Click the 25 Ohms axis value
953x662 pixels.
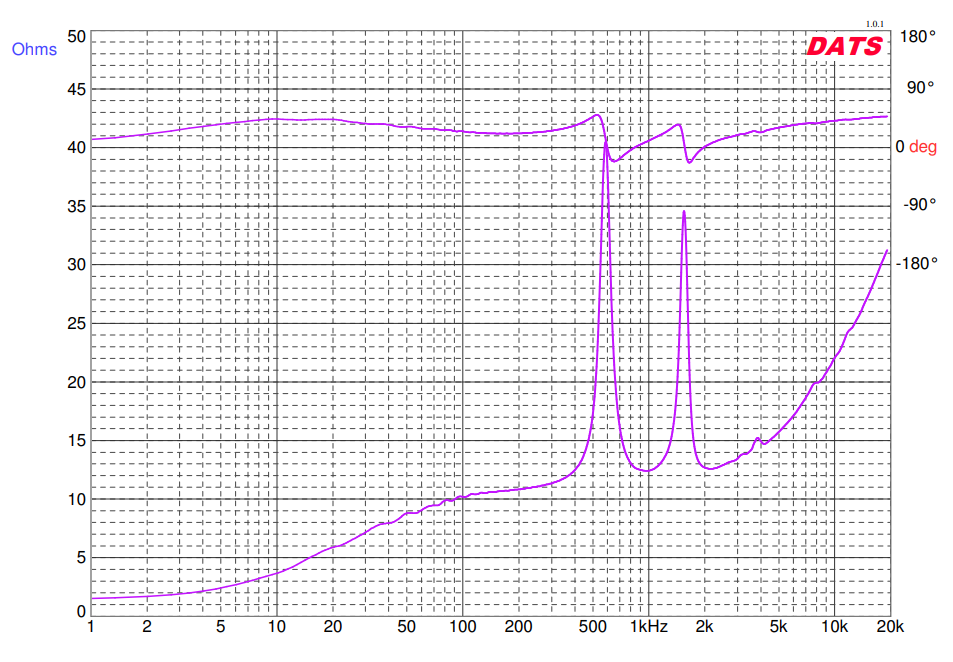pyautogui.click(x=76, y=323)
